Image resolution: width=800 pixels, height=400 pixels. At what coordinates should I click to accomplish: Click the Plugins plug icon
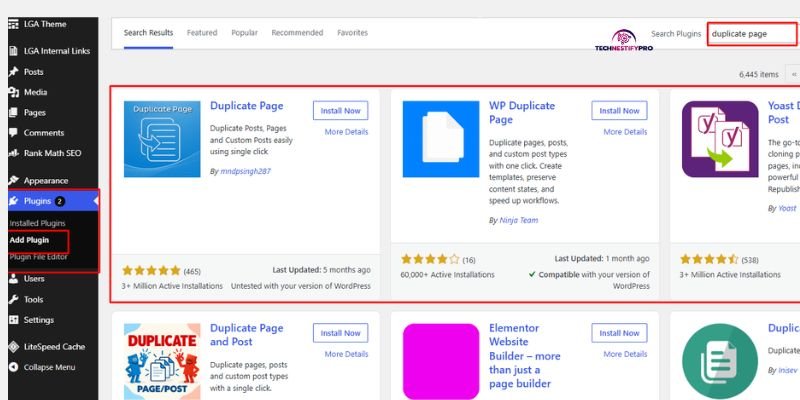13,201
